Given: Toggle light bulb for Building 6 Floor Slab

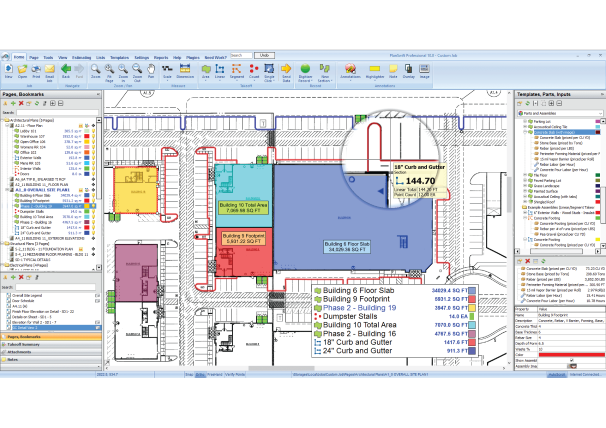Looking at the screenshot, I should point(93,196).
